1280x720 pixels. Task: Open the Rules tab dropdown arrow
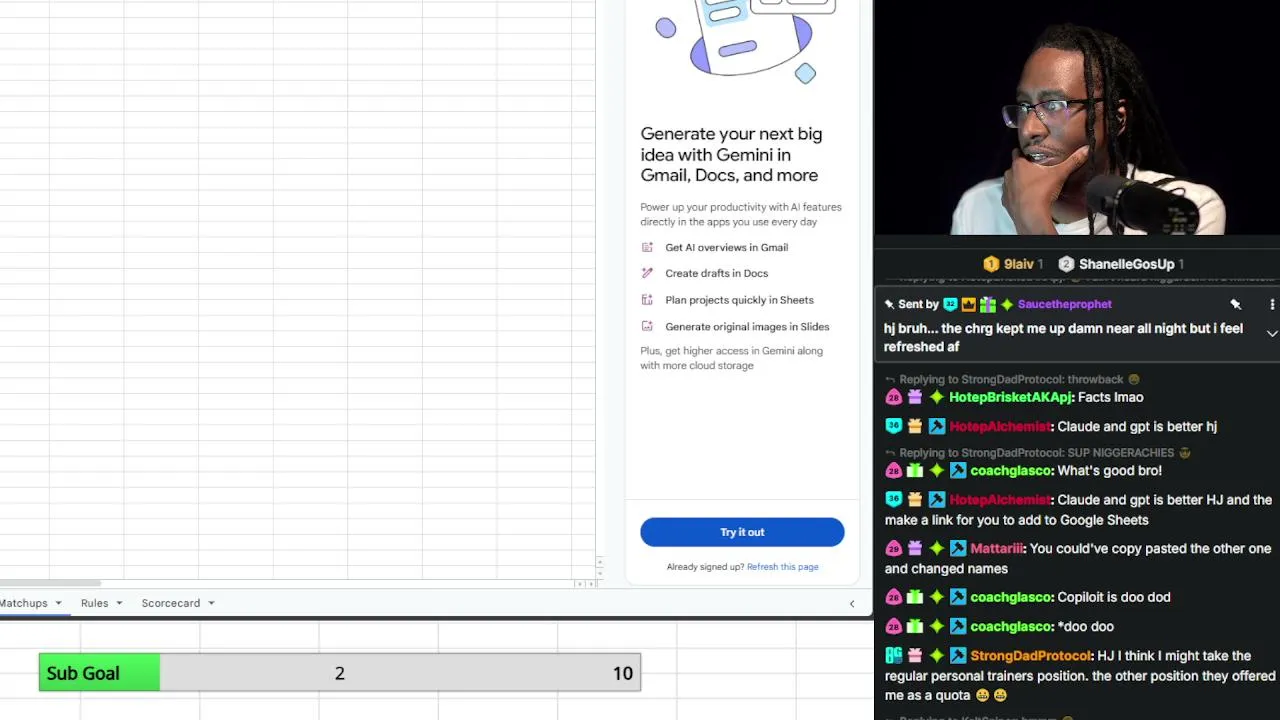pyautogui.click(x=119, y=603)
